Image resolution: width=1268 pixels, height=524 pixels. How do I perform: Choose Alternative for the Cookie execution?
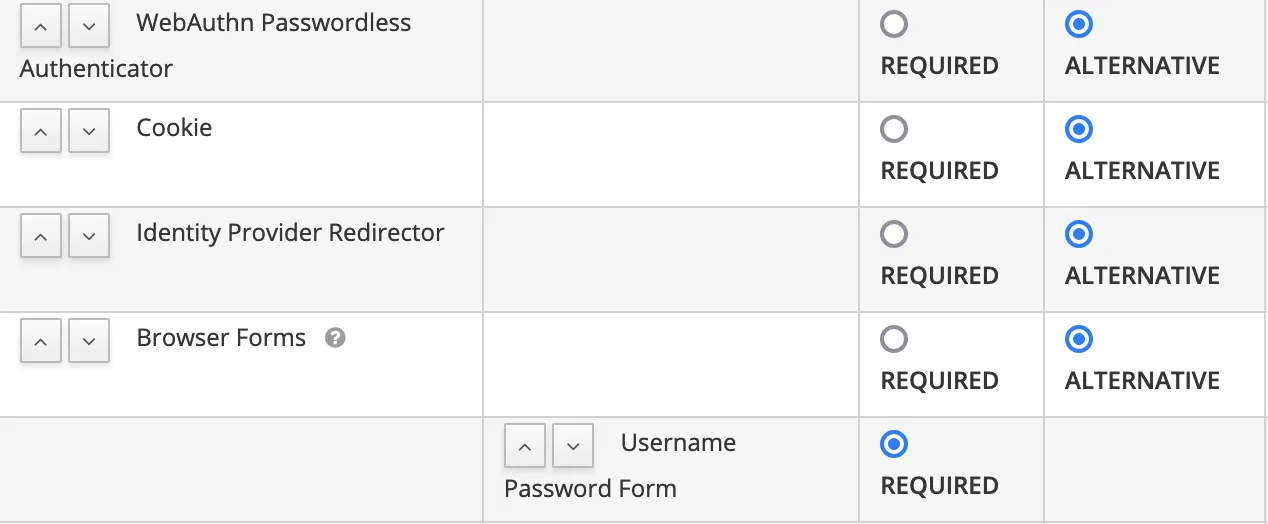(x=1079, y=129)
